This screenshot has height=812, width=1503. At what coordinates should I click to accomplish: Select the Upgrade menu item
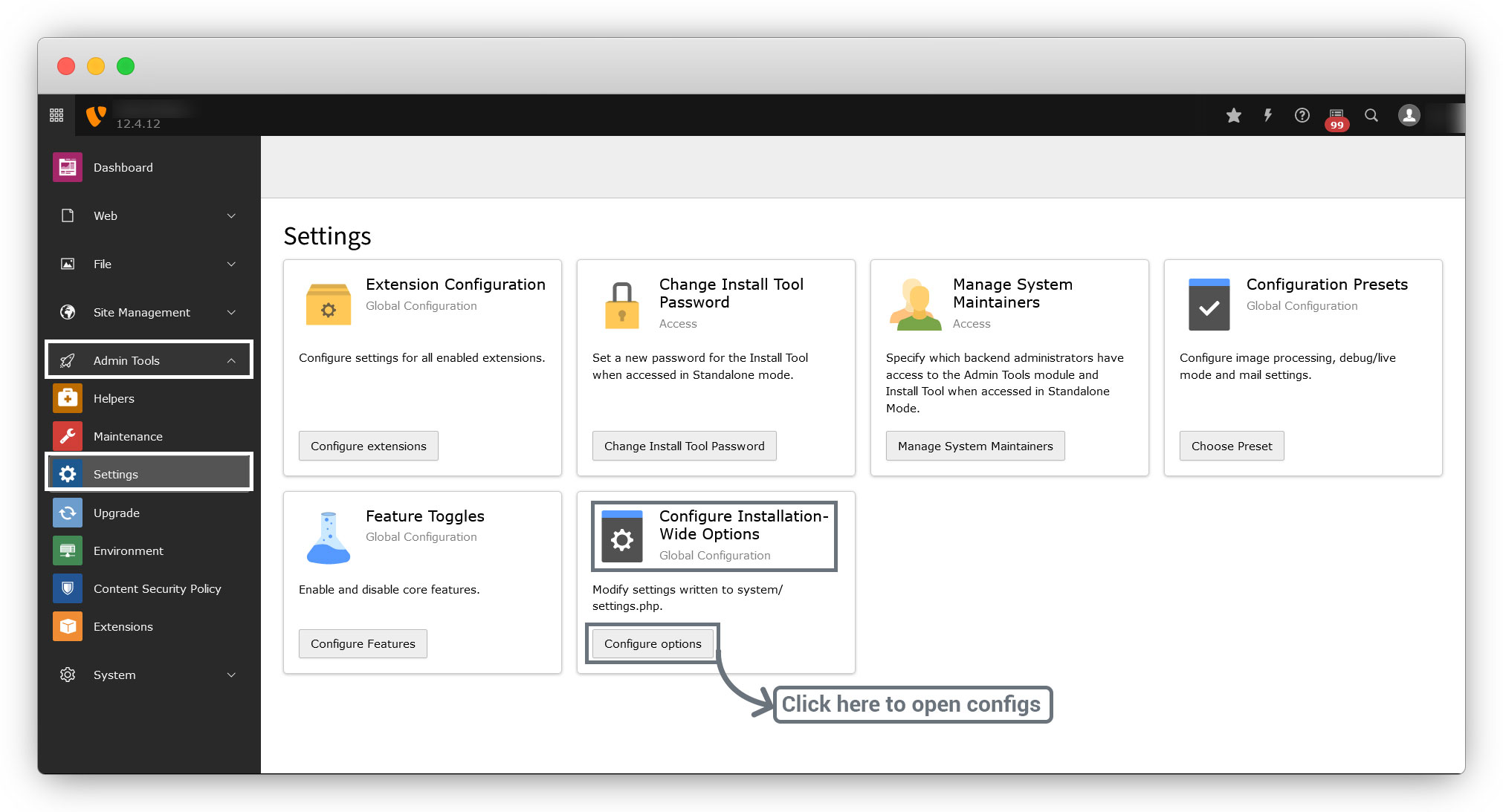(x=117, y=513)
